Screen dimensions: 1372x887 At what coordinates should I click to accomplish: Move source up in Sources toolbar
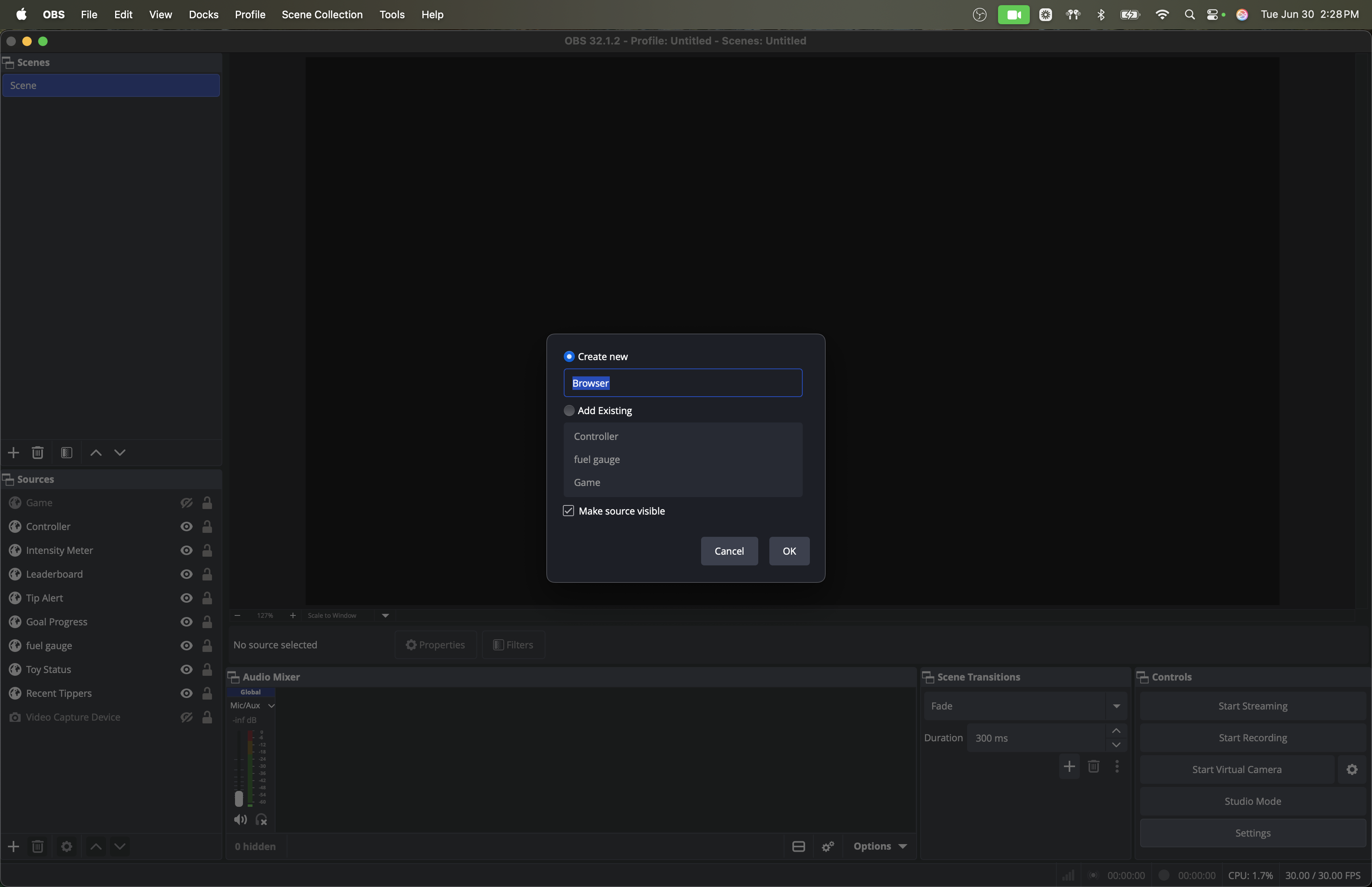[96, 846]
